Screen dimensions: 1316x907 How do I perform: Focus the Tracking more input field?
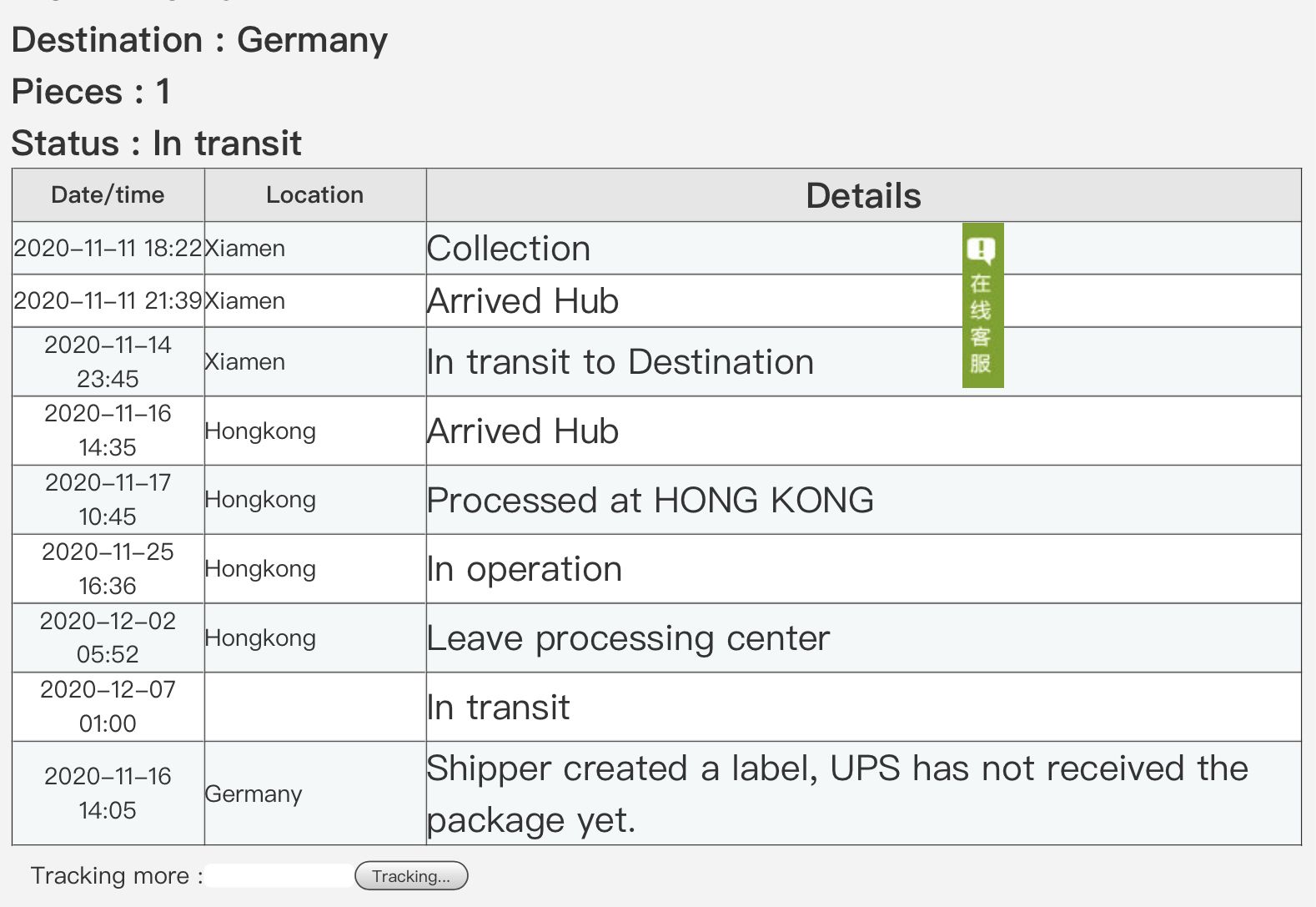279,876
